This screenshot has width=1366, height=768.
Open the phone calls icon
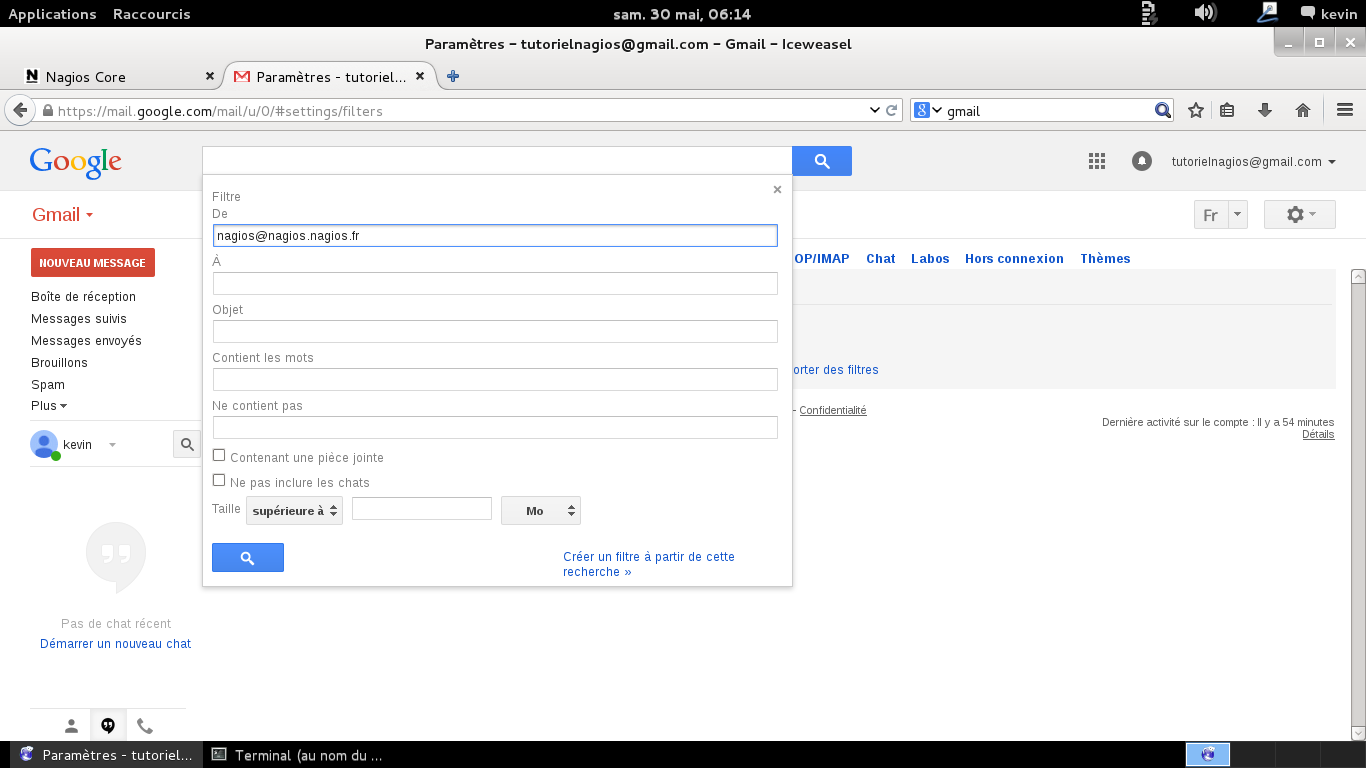tap(145, 726)
